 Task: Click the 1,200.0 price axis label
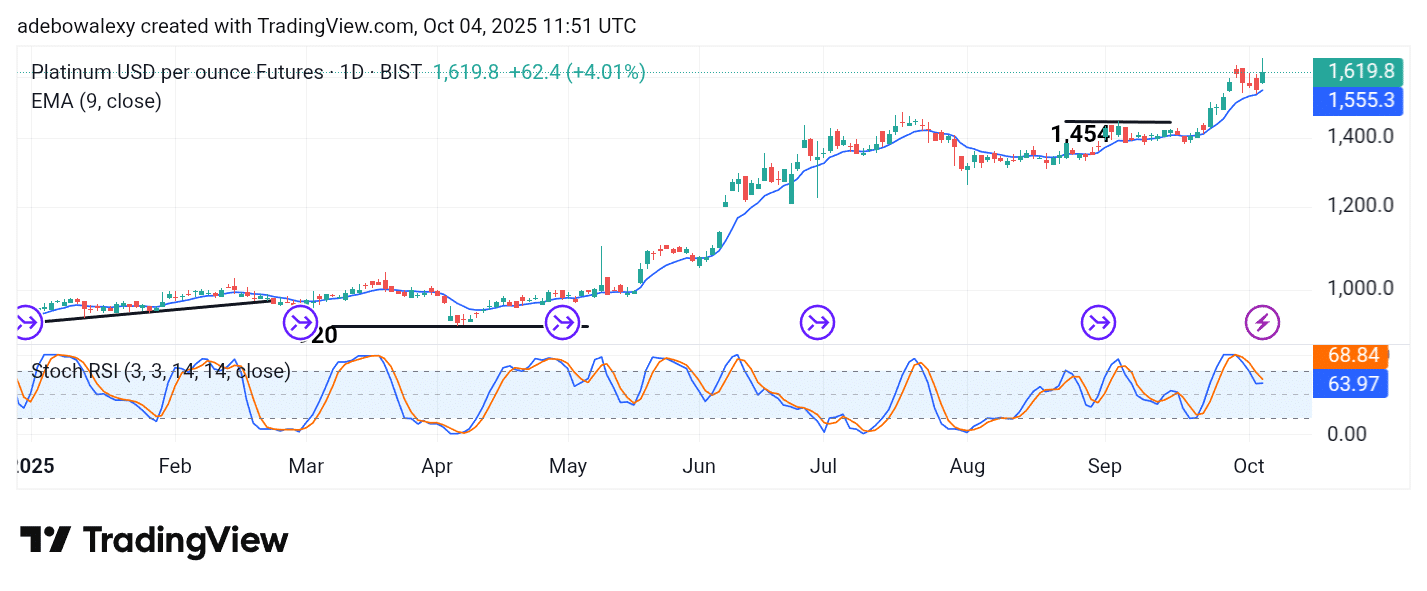pos(1359,206)
